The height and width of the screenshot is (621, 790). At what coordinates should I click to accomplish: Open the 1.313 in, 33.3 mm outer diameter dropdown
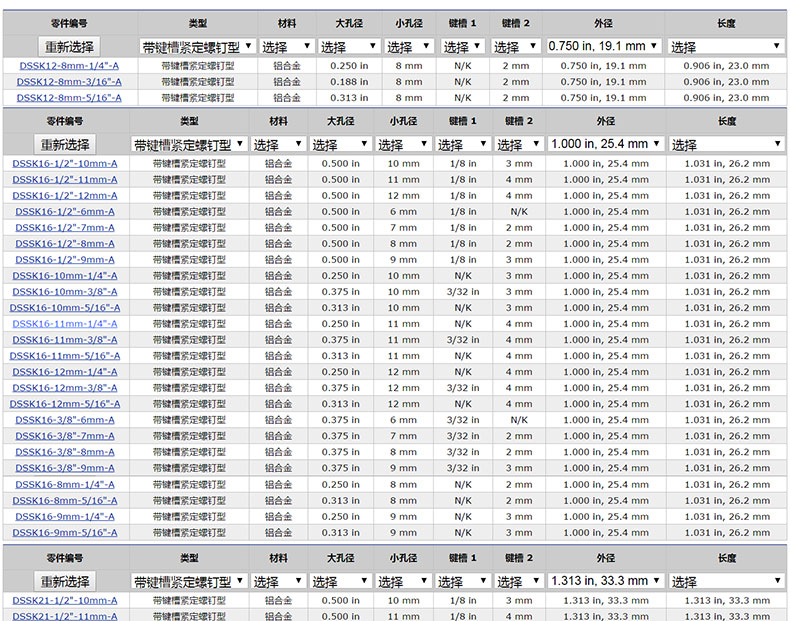(x=607, y=581)
